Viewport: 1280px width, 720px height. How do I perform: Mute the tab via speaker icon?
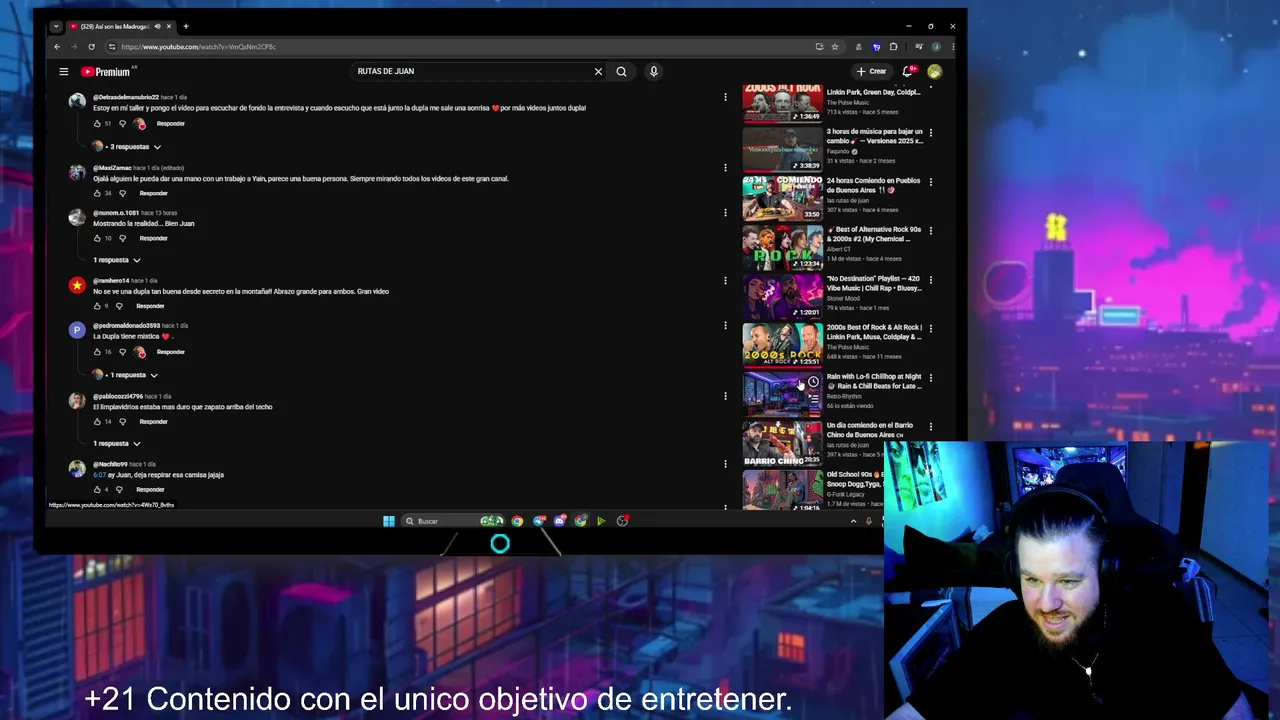coord(158,26)
